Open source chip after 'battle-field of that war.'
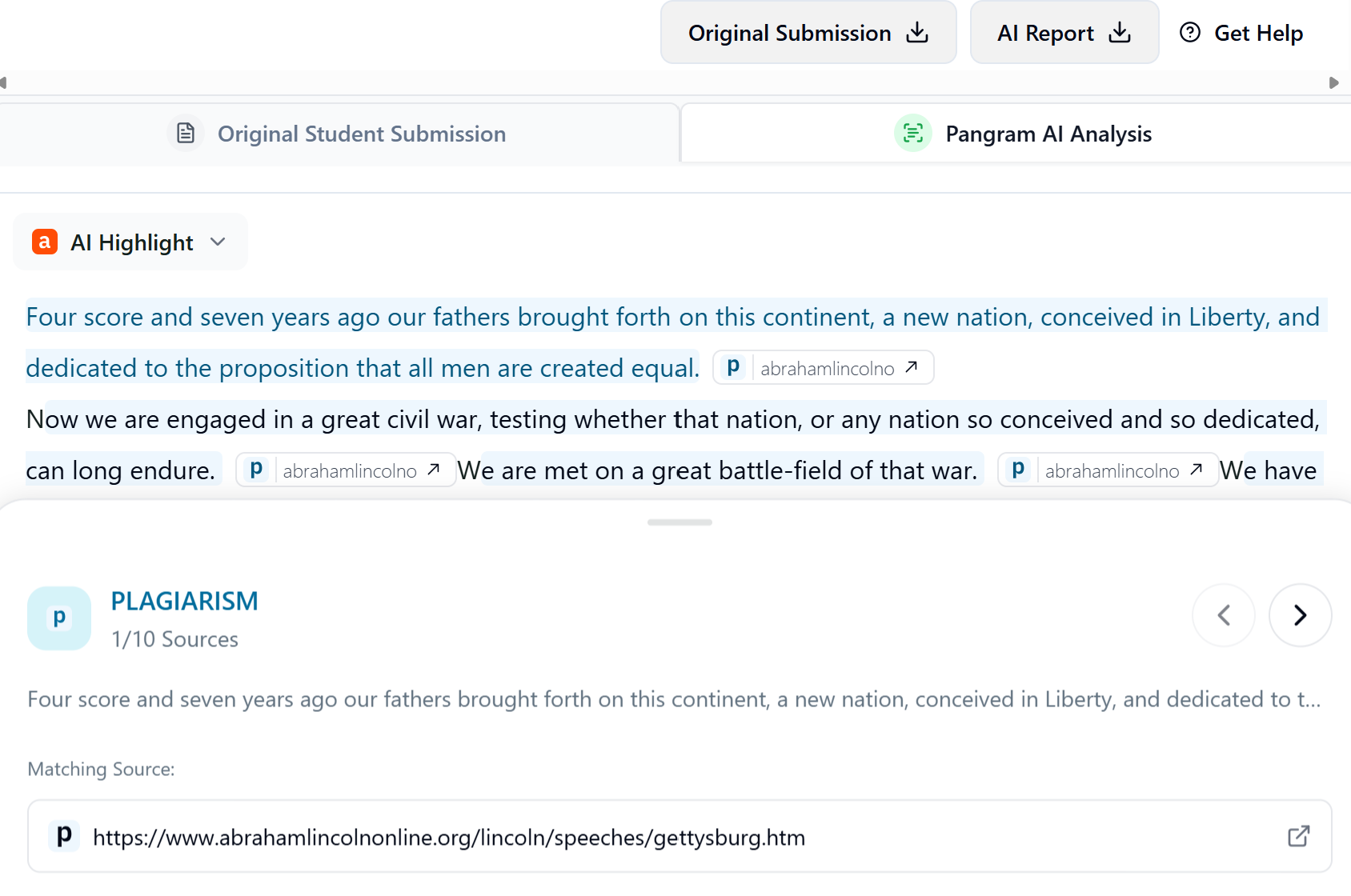 [x=1108, y=470]
